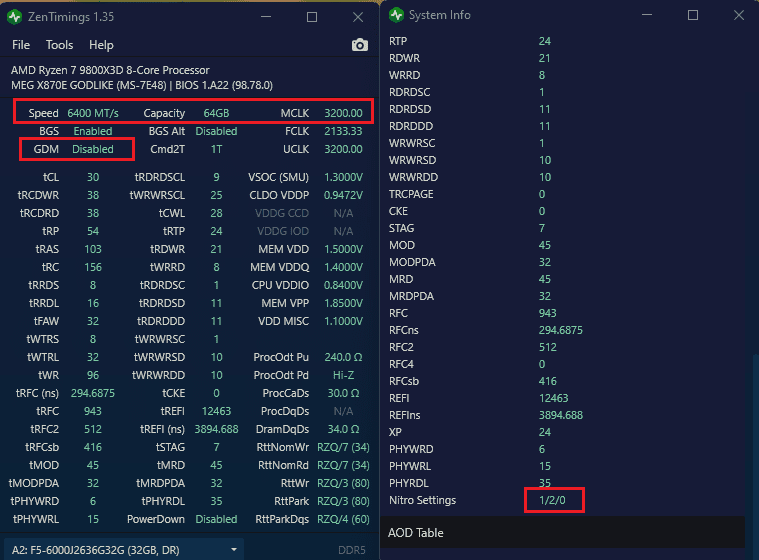
Task: Open the File menu
Action: [21, 45]
